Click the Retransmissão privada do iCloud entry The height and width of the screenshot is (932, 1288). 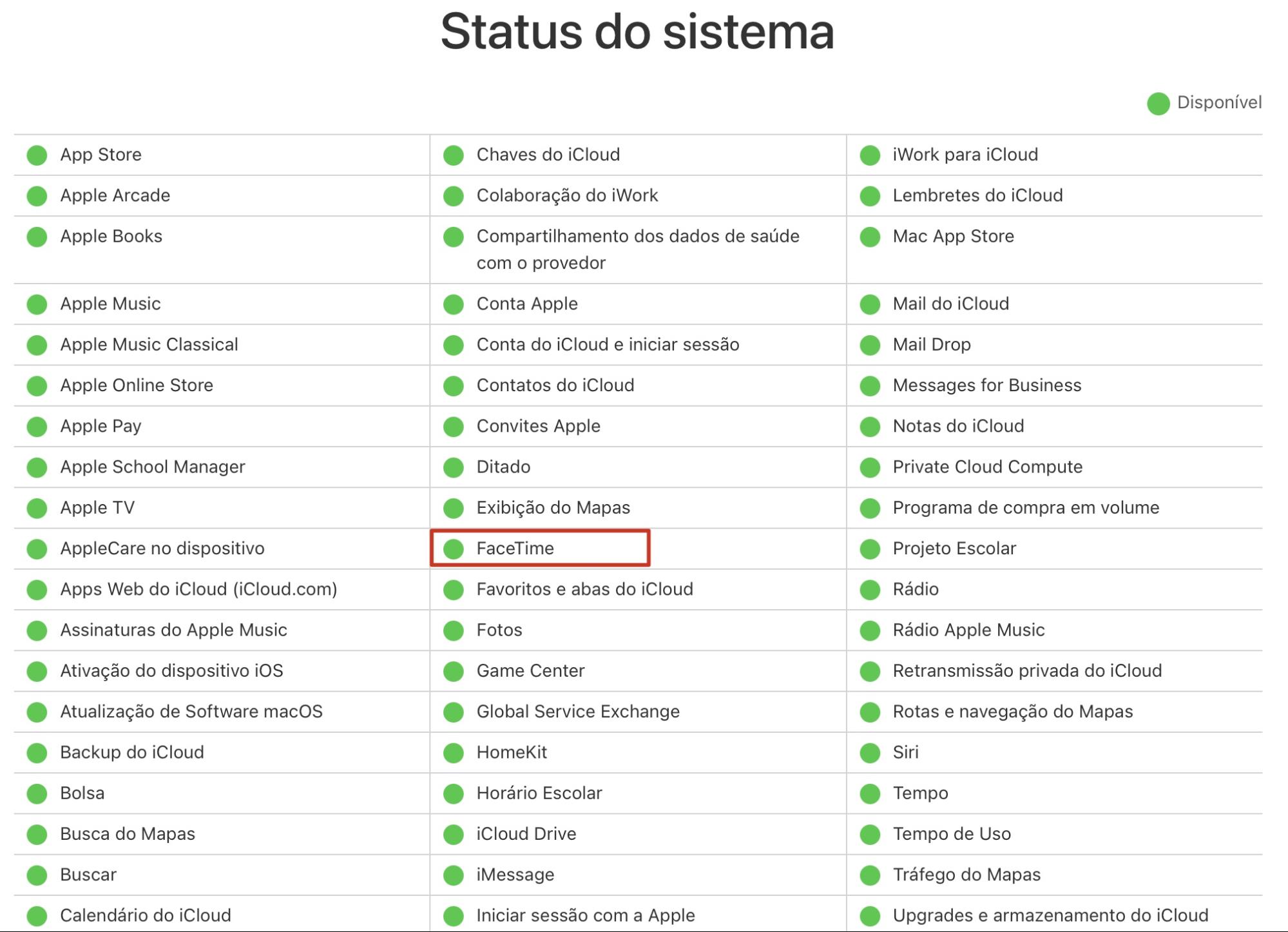1029,671
